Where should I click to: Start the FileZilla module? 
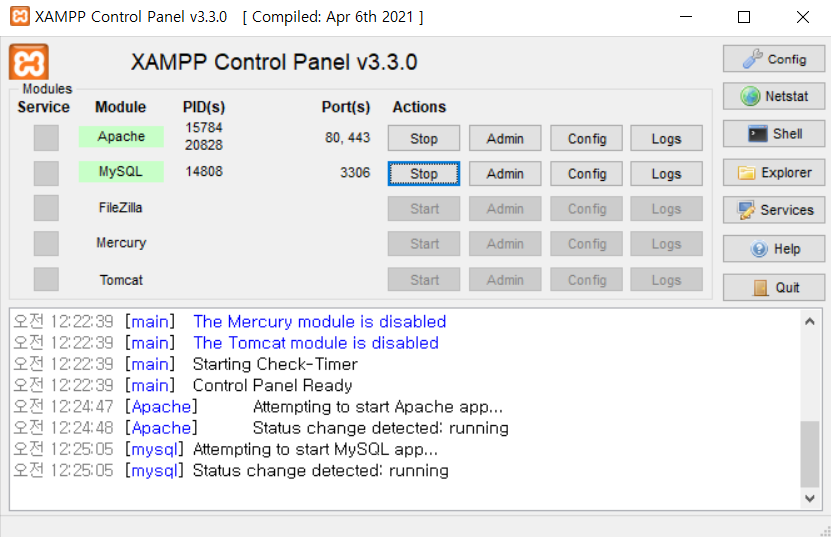(x=424, y=208)
